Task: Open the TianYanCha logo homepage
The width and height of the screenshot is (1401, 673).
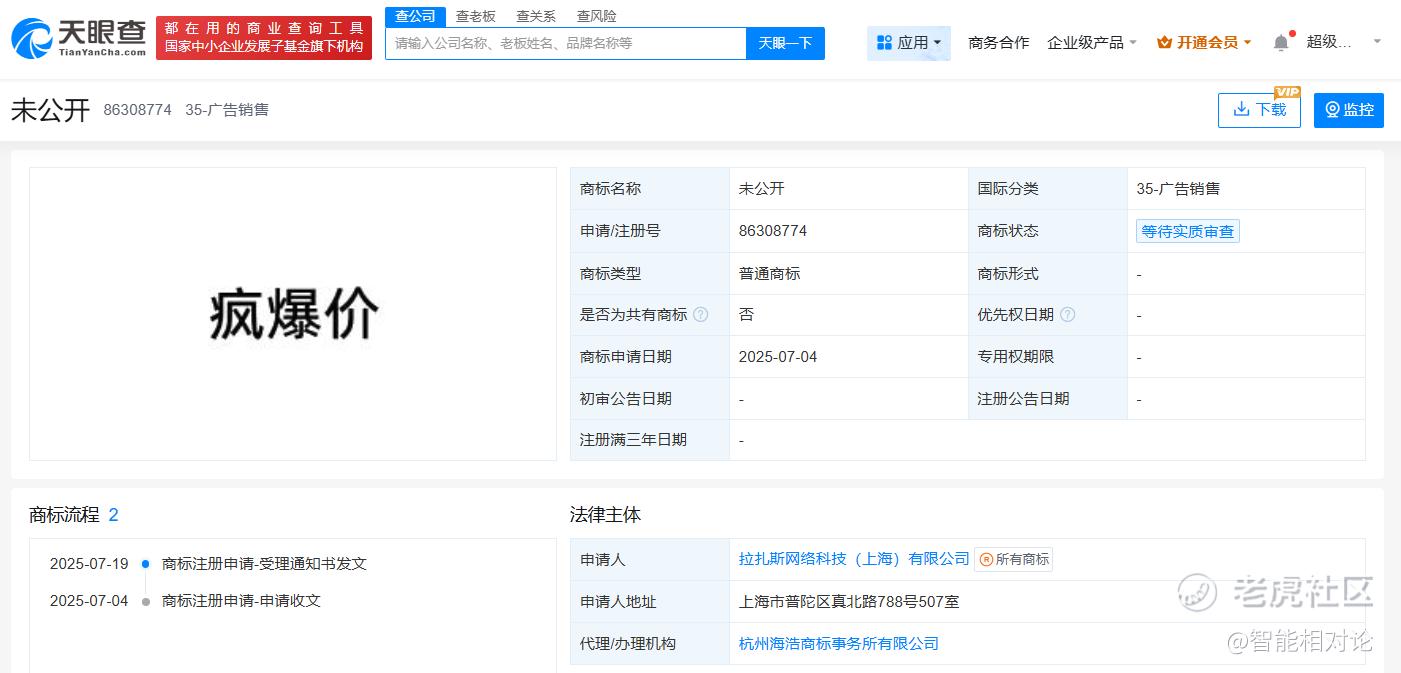Action: pos(78,38)
